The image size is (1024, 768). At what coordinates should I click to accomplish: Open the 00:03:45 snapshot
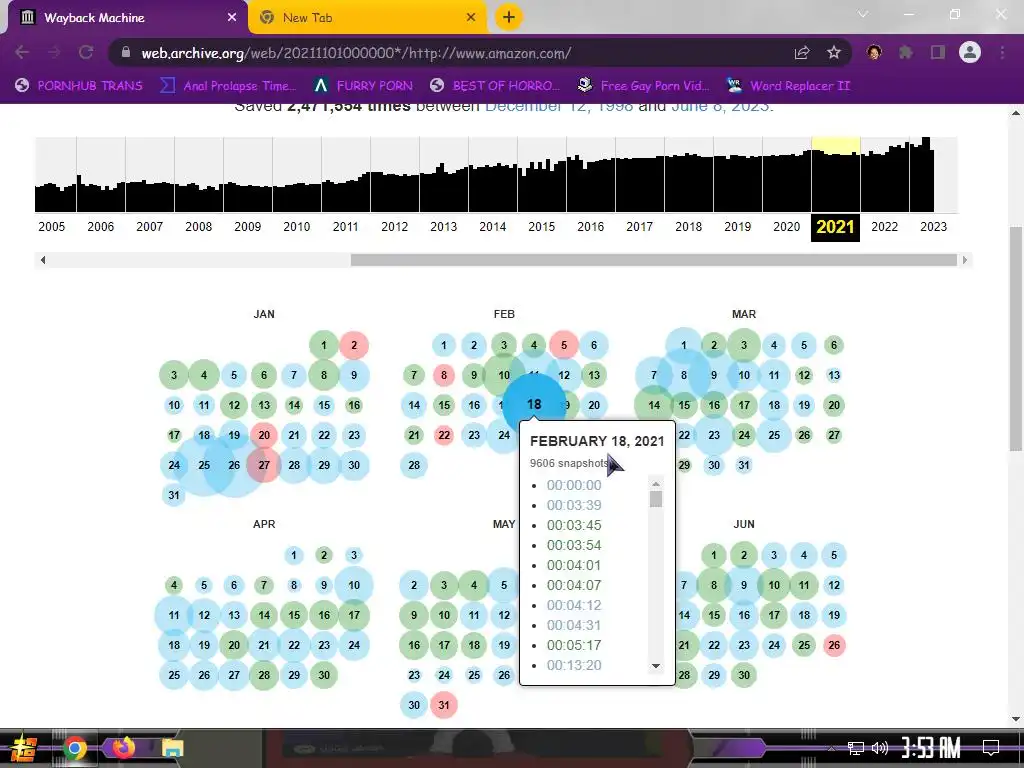pos(574,525)
